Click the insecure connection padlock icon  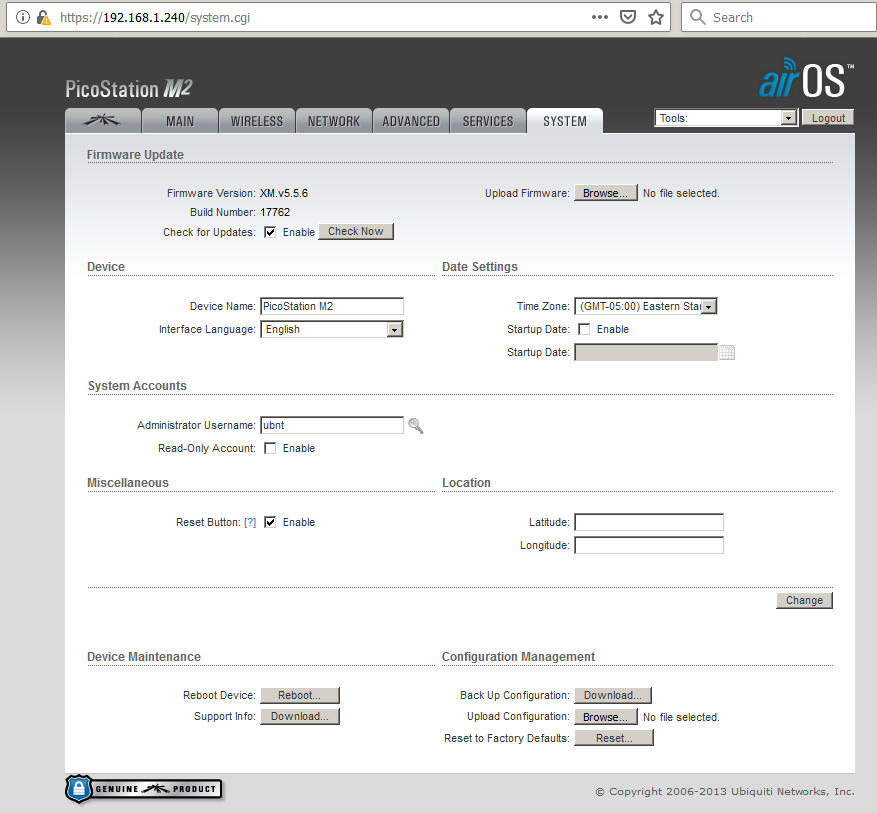click(x=43, y=17)
